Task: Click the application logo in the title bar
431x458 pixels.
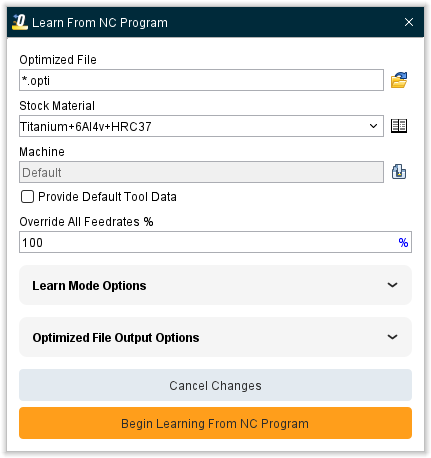Action: click(20, 22)
